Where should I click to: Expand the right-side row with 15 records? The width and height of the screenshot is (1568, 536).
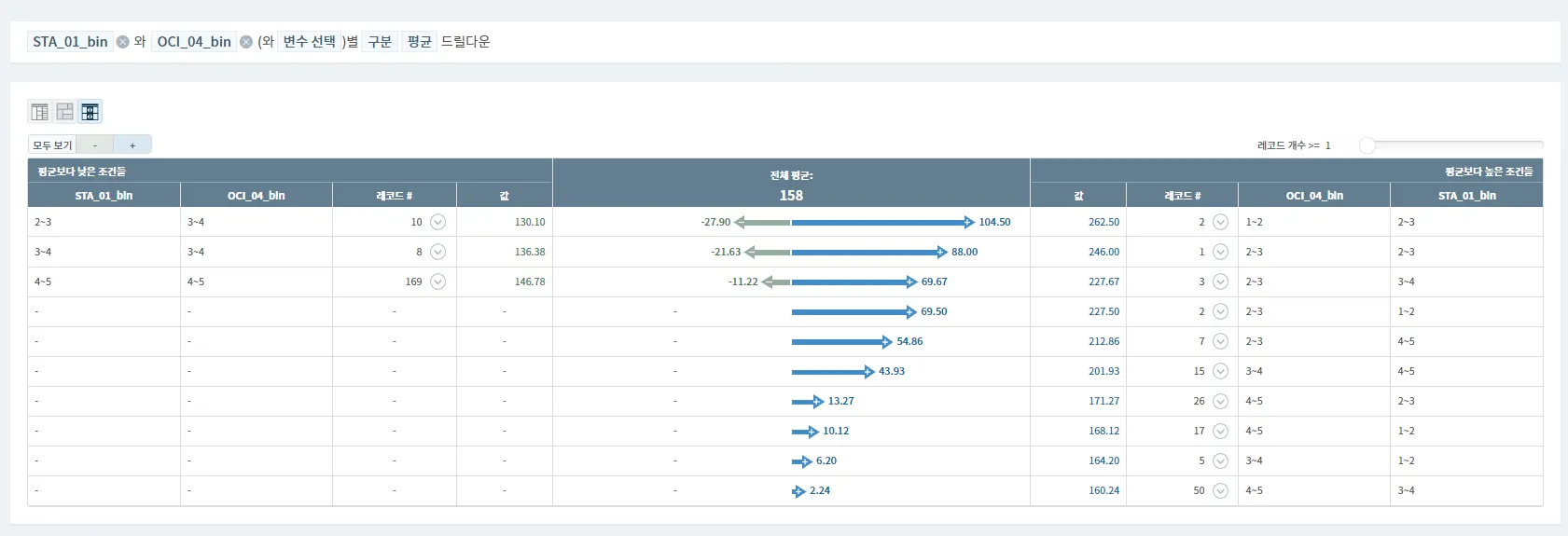1220,371
